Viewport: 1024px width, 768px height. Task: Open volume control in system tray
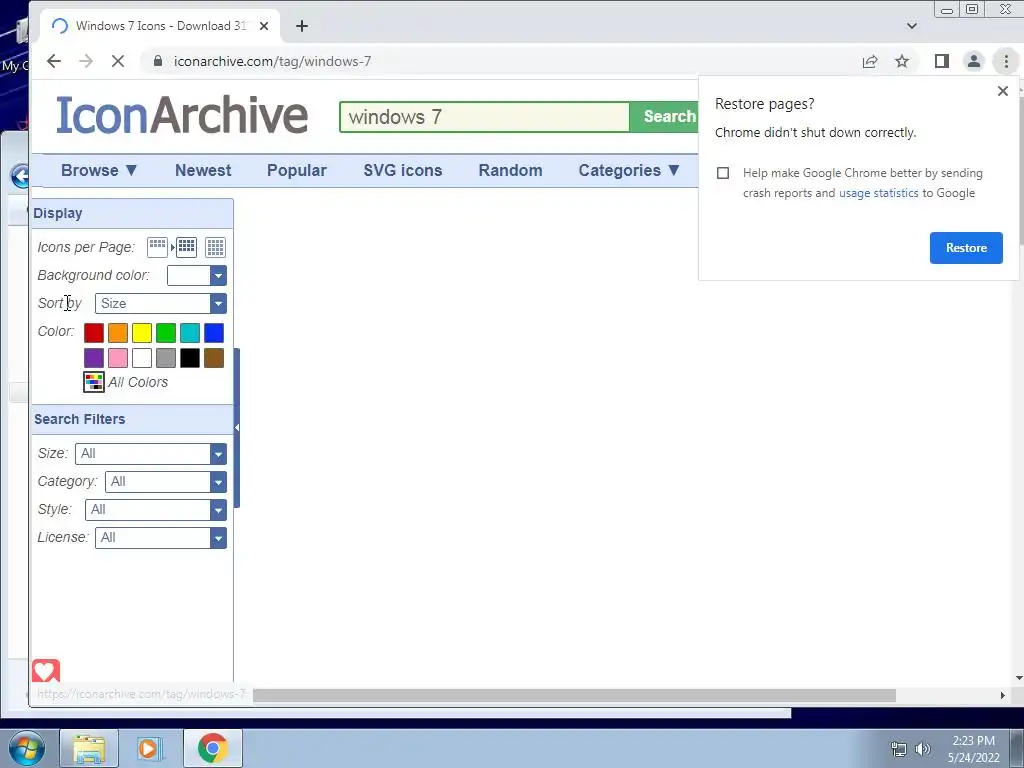tap(923, 749)
